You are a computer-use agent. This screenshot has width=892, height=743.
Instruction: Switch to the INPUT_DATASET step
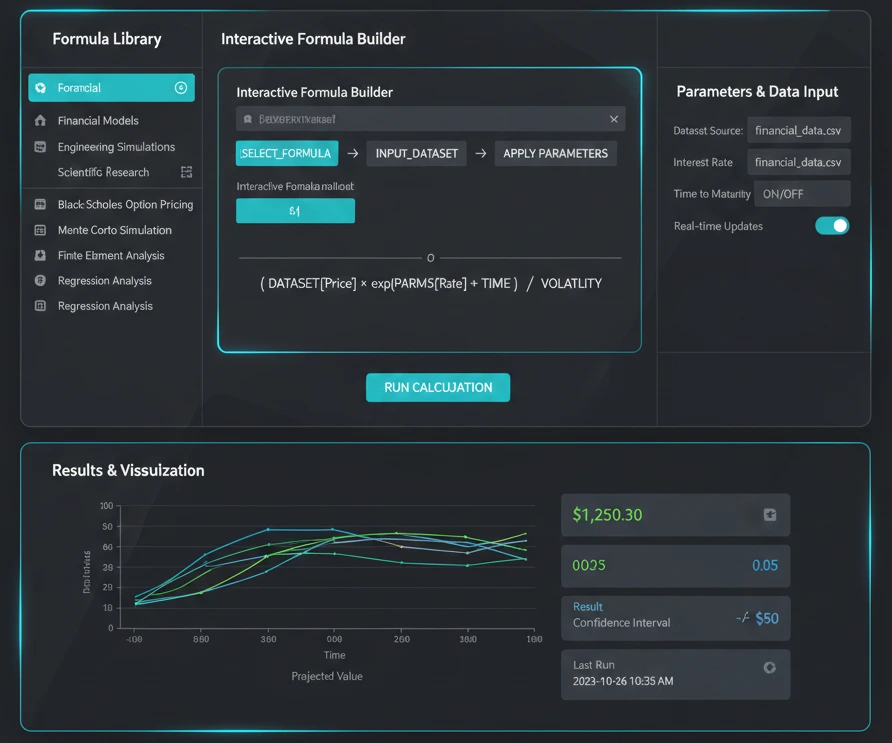click(416, 153)
